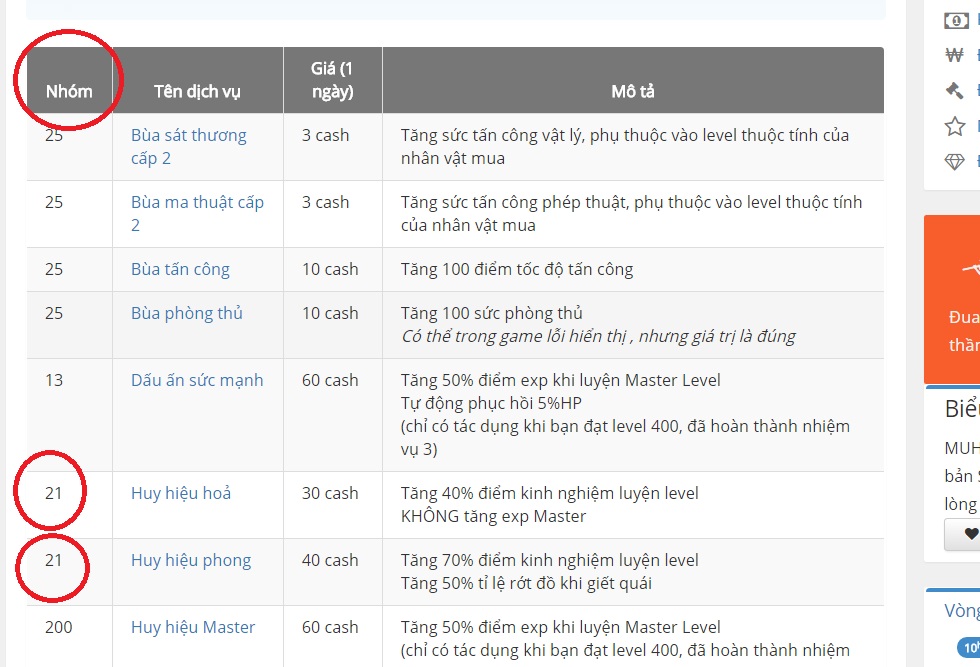Click the orange banner in the sidebar
The height and width of the screenshot is (667, 980).
click(952, 299)
